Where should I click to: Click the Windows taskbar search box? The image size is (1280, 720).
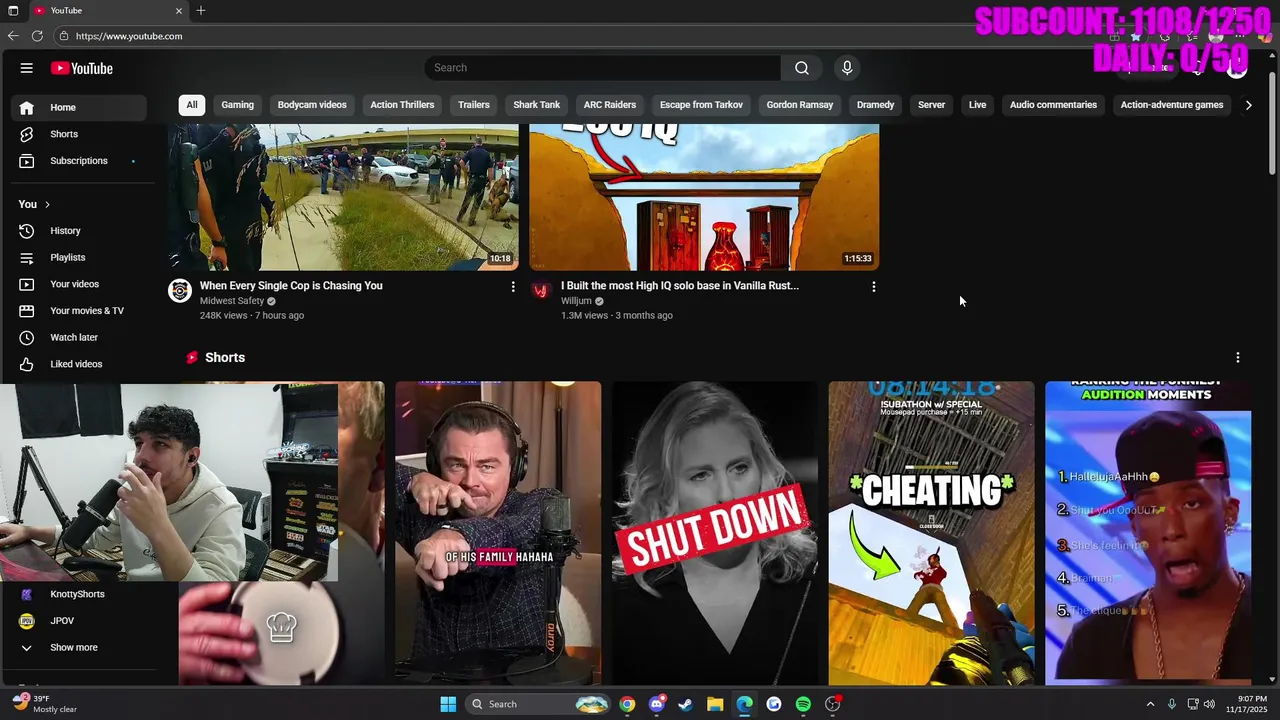(x=536, y=704)
